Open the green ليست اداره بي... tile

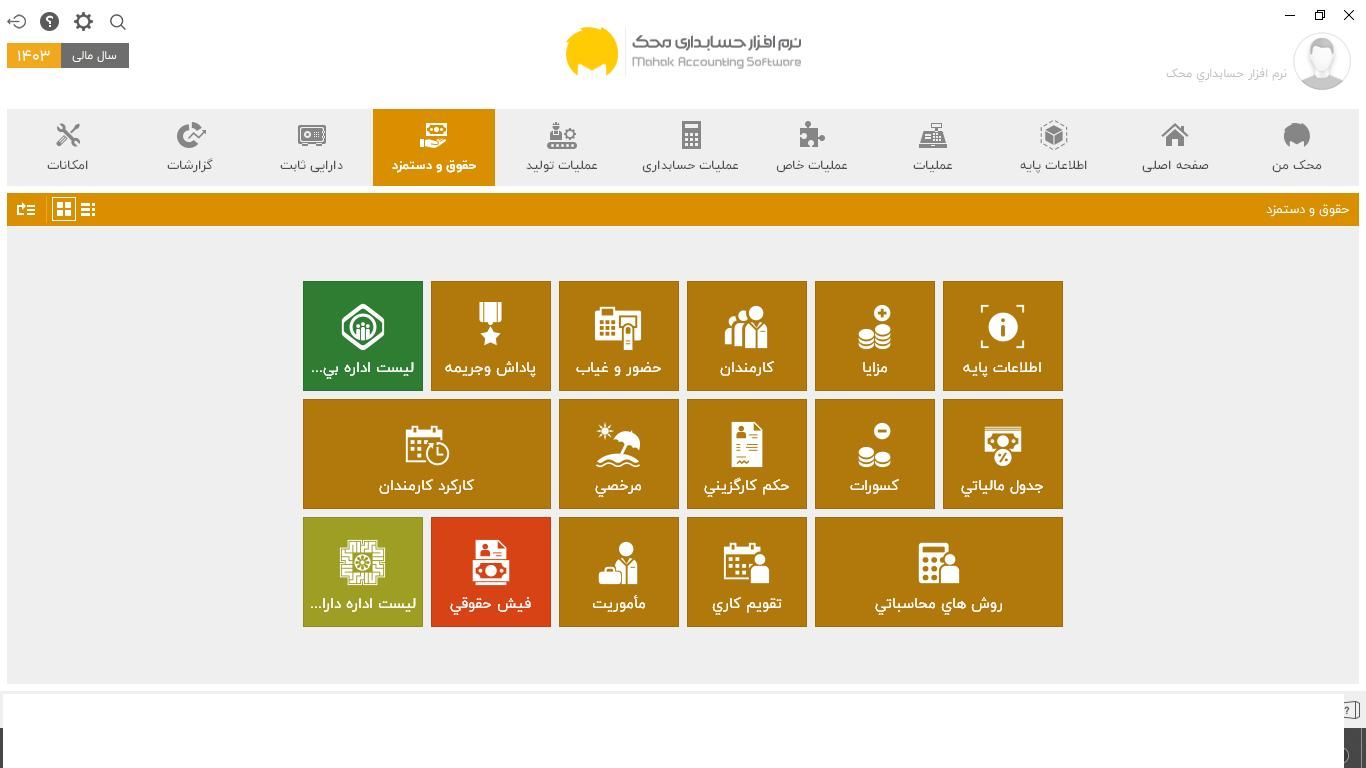pyautogui.click(x=362, y=336)
